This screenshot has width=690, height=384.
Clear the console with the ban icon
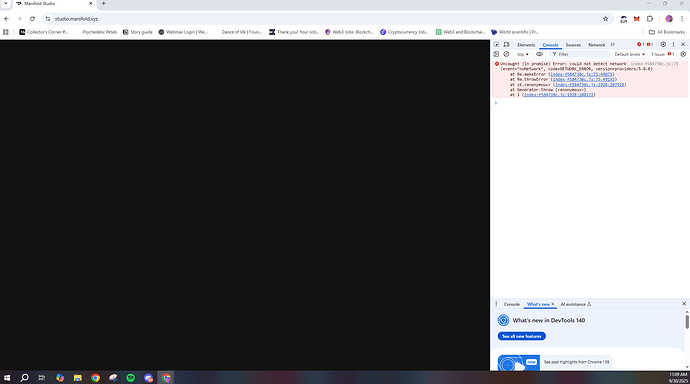[x=506, y=54]
